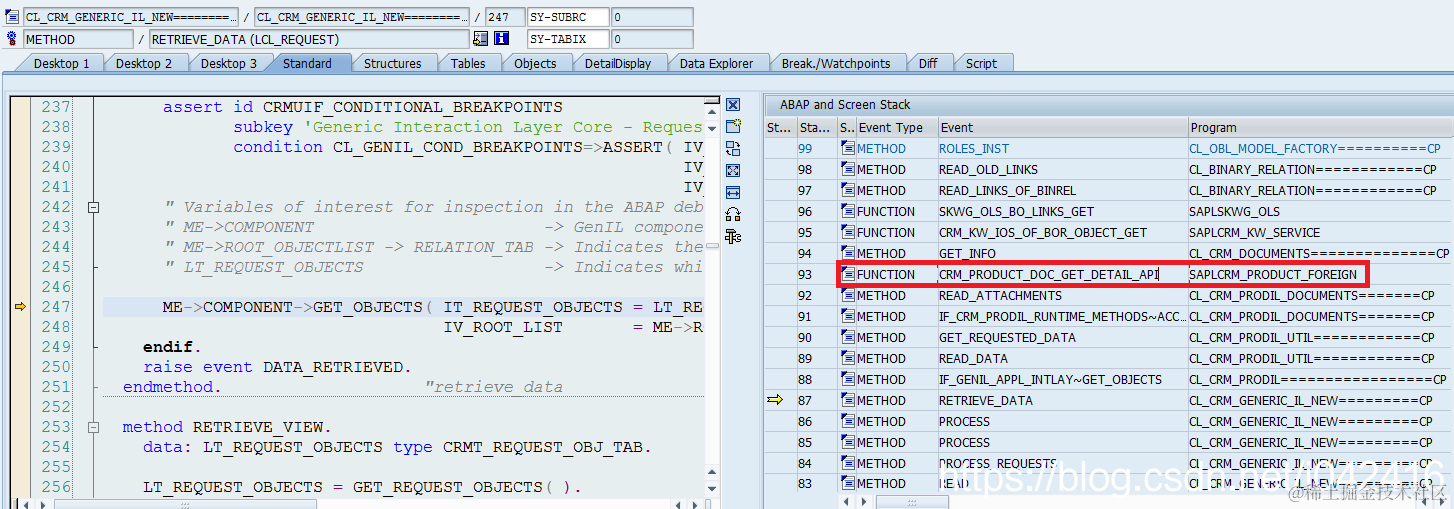Viewport: 1454px width, 509px height.
Task: Click line 250 raise event DATA_RETRIEVED
Action: (277, 367)
